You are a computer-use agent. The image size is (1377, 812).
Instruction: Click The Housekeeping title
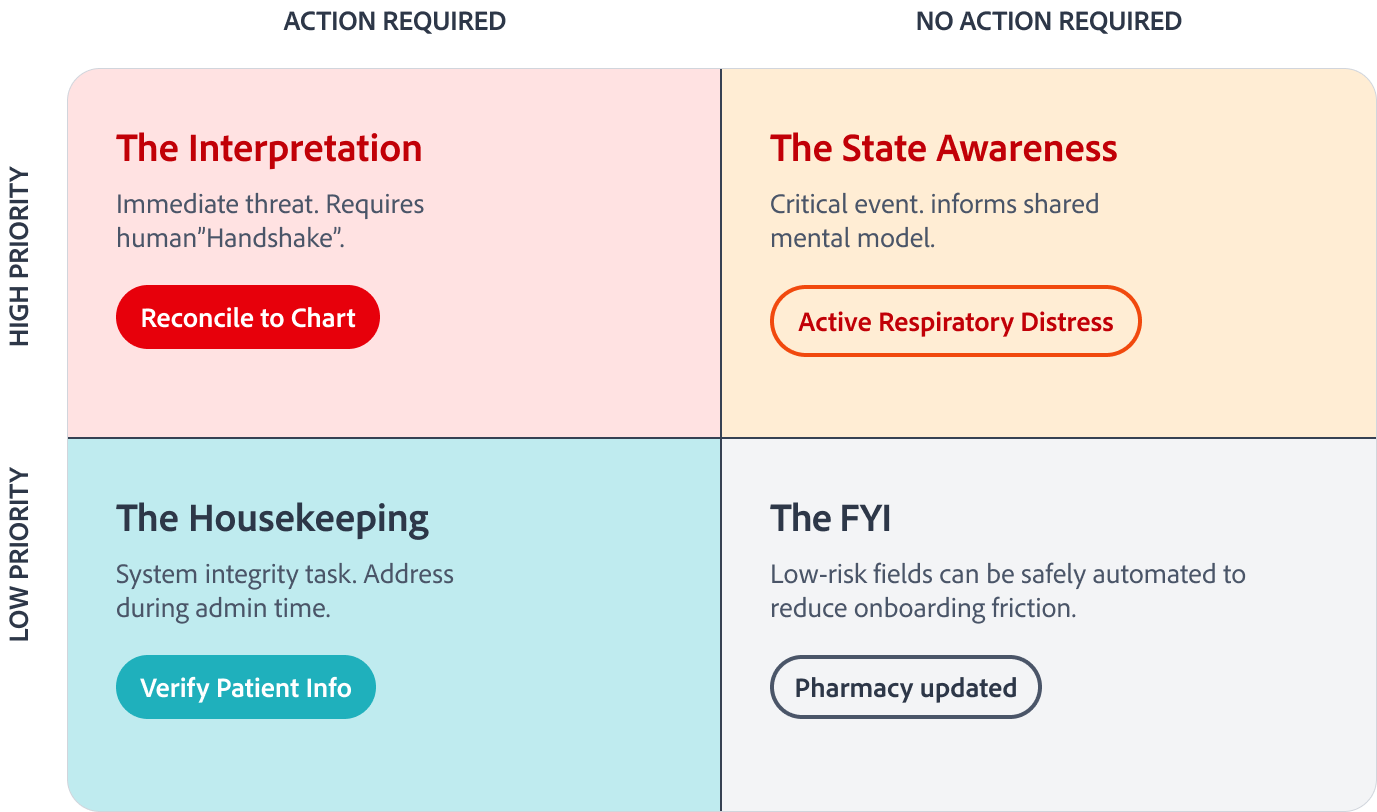click(x=272, y=518)
